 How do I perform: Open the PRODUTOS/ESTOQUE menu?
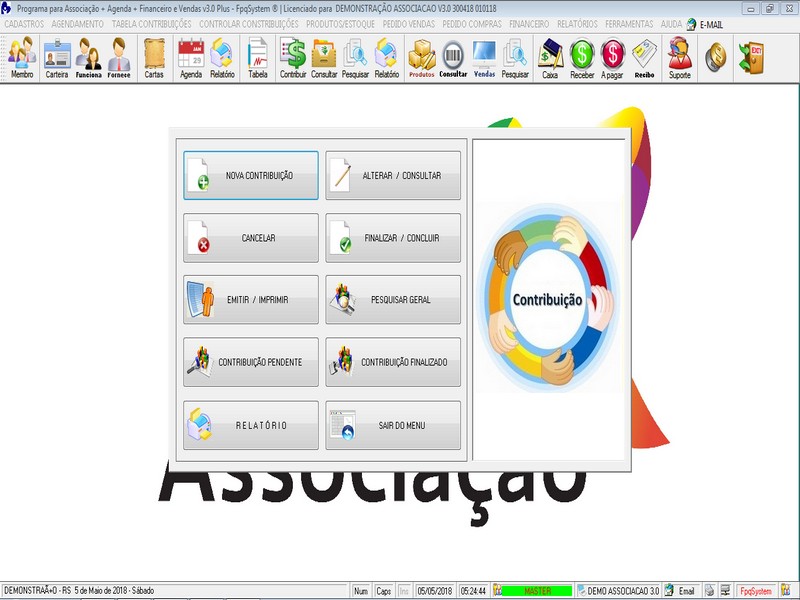point(340,24)
